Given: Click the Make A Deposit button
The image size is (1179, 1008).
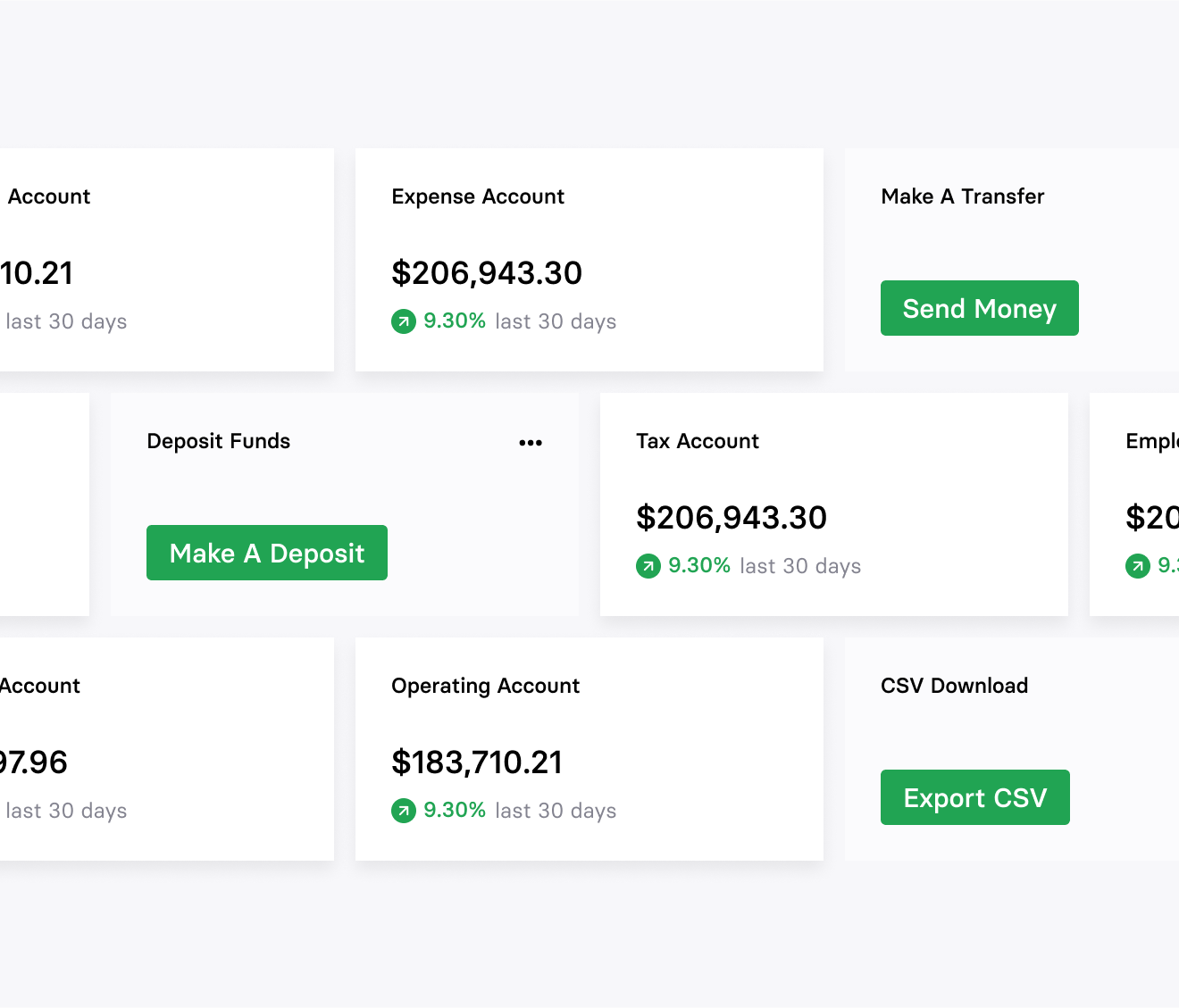Looking at the screenshot, I should [266, 553].
